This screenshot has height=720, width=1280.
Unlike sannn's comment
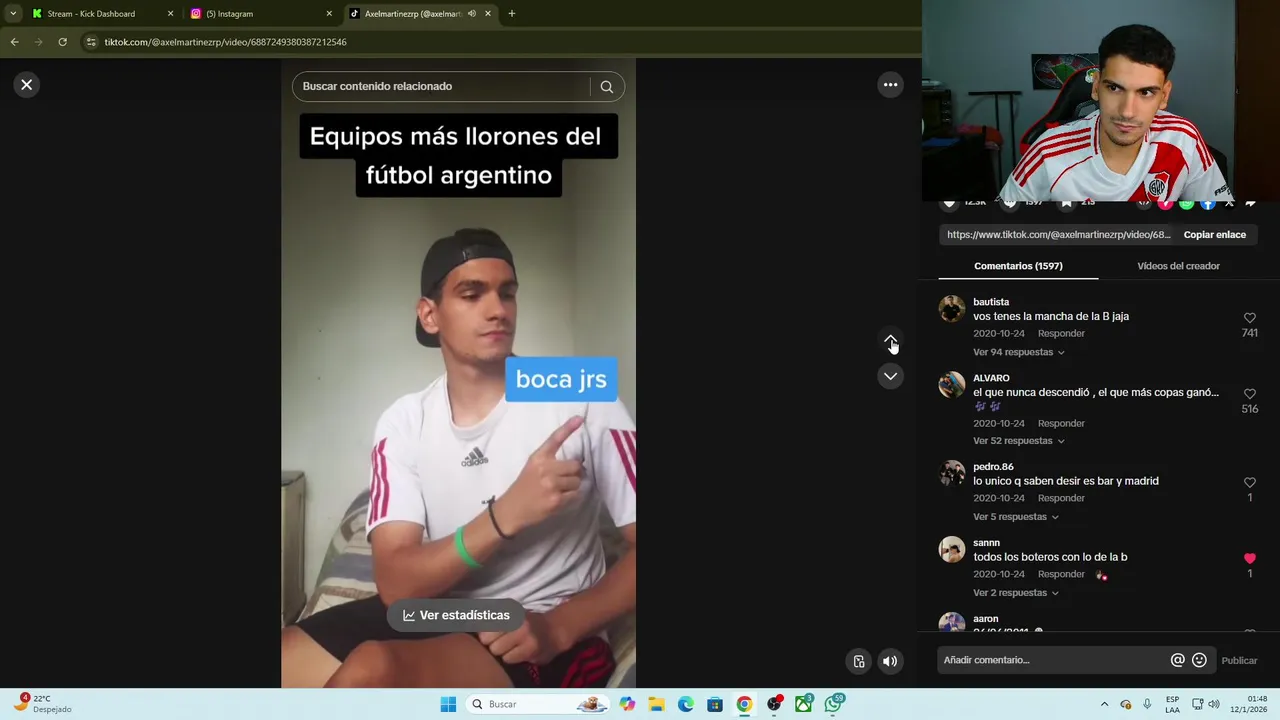click(x=1249, y=558)
